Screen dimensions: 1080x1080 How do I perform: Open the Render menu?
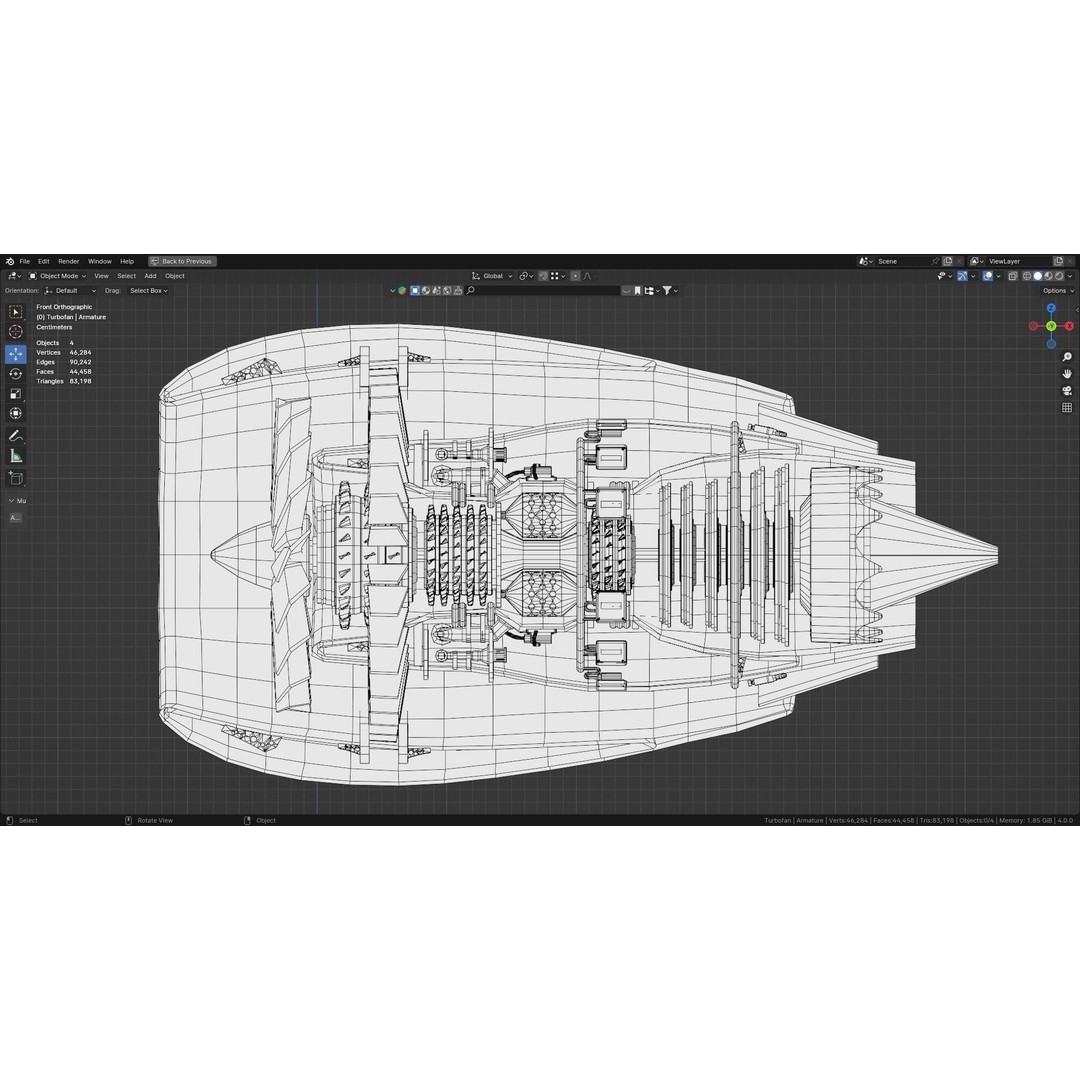[68, 261]
